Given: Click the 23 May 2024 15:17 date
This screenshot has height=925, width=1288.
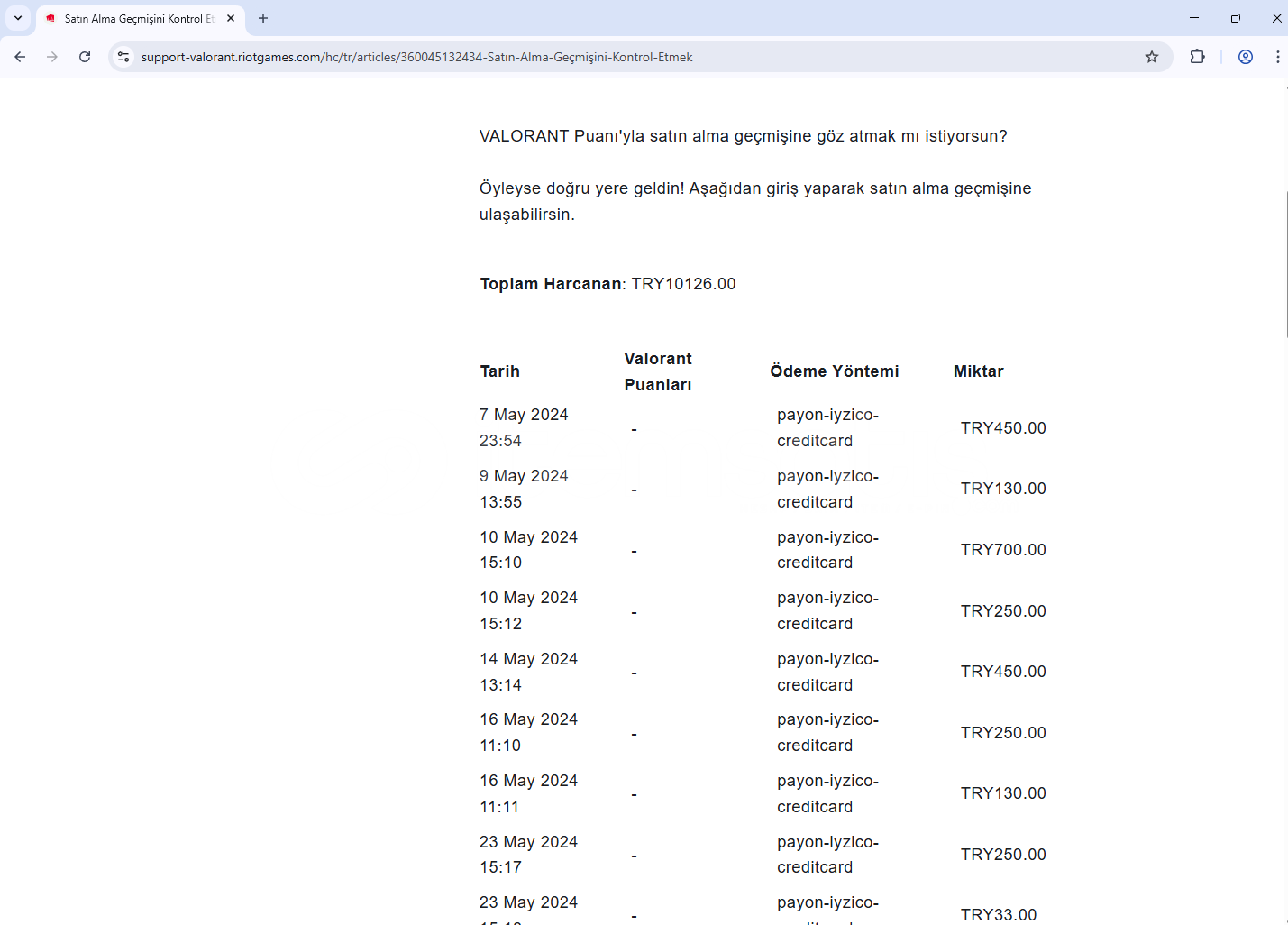Looking at the screenshot, I should tap(528, 855).
